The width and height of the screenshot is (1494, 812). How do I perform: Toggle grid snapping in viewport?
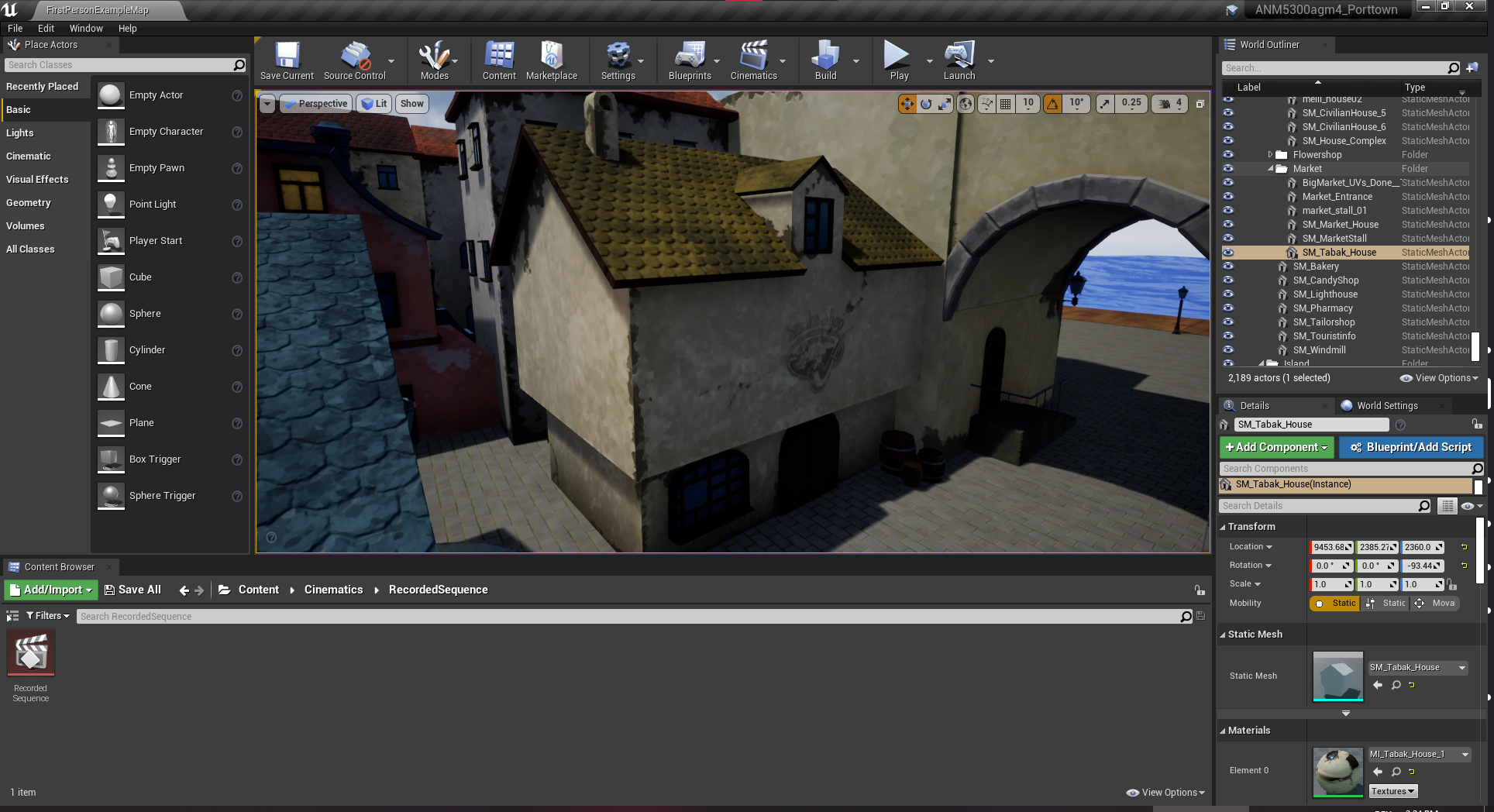click(x=1005, y=104)
